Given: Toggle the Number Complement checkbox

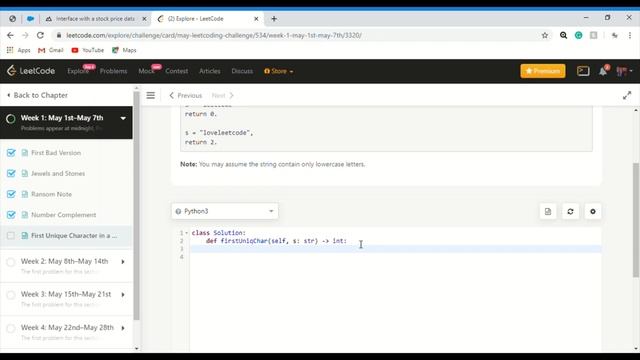Looking at the screenshot, I should (x=11, y=215).
